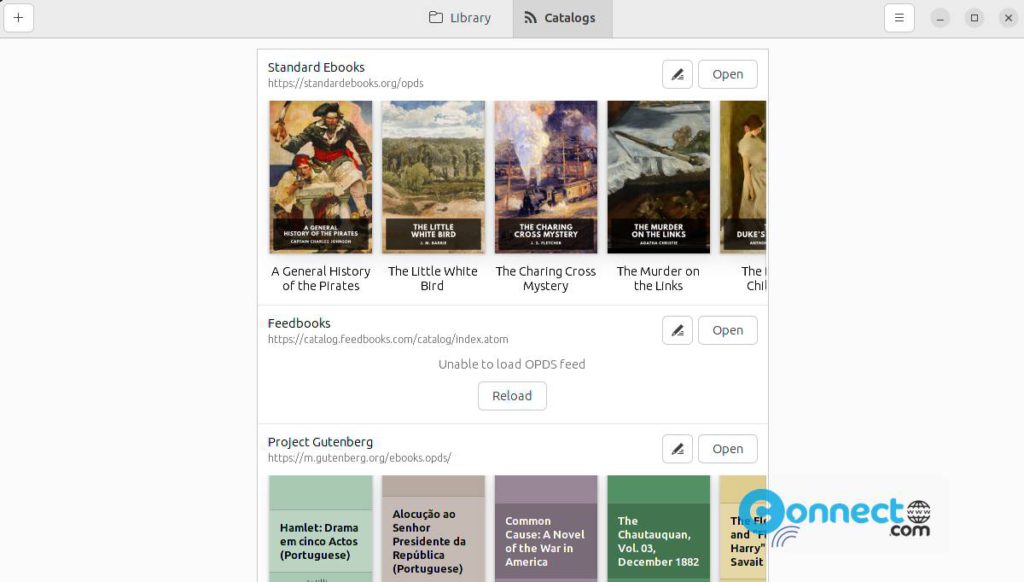This screenshot has width=1024, height=582.
Task: Click the Project Gutenberg catalog title
Action: click(320, 442)
